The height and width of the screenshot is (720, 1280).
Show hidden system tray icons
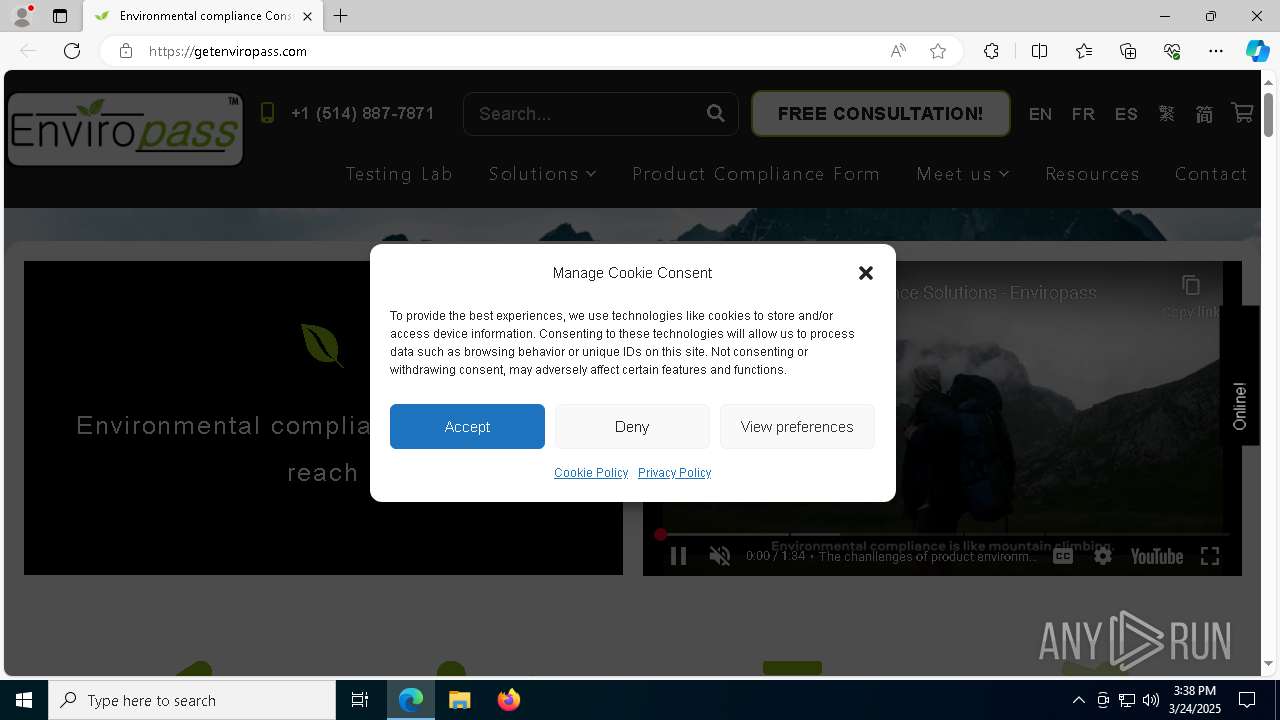click(x=1078, y=700)
